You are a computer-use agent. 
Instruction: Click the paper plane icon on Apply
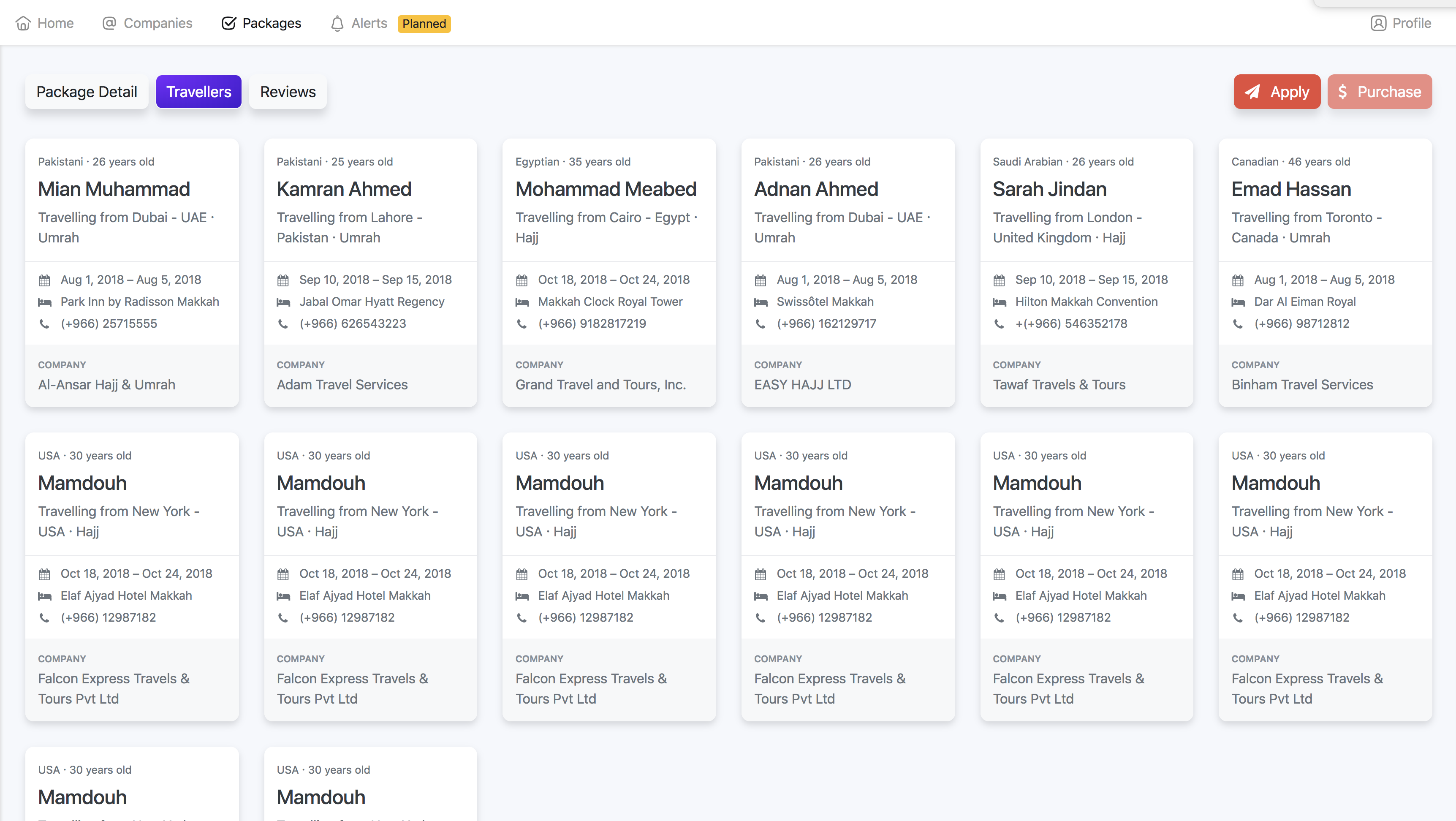1252,92
